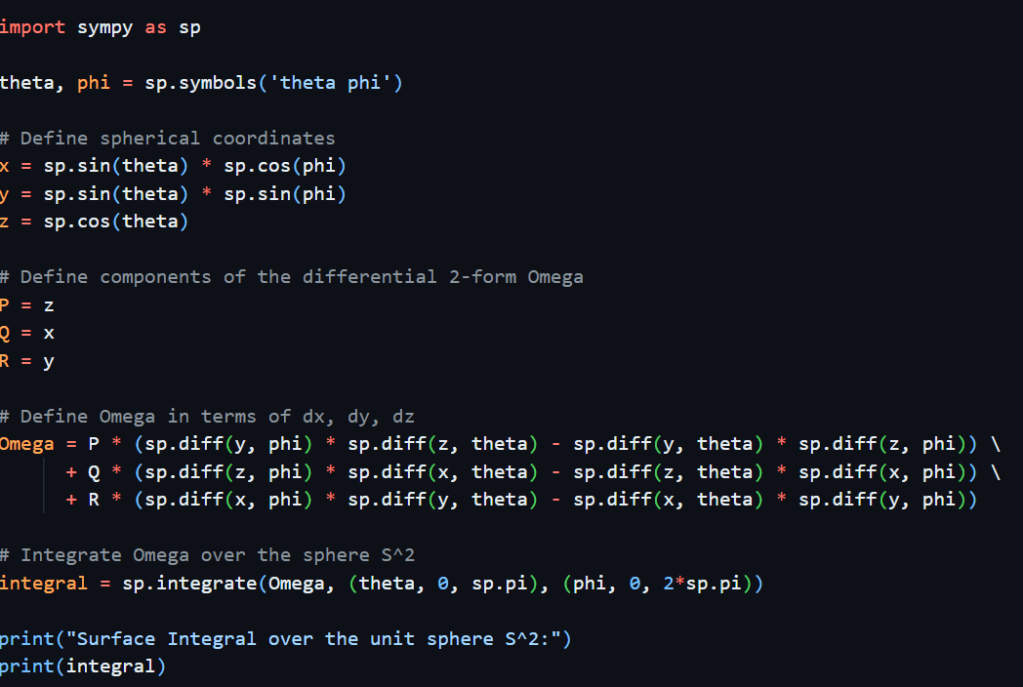Click the import keyword on first line
1023x687 pixels.
tap(30, 27)
